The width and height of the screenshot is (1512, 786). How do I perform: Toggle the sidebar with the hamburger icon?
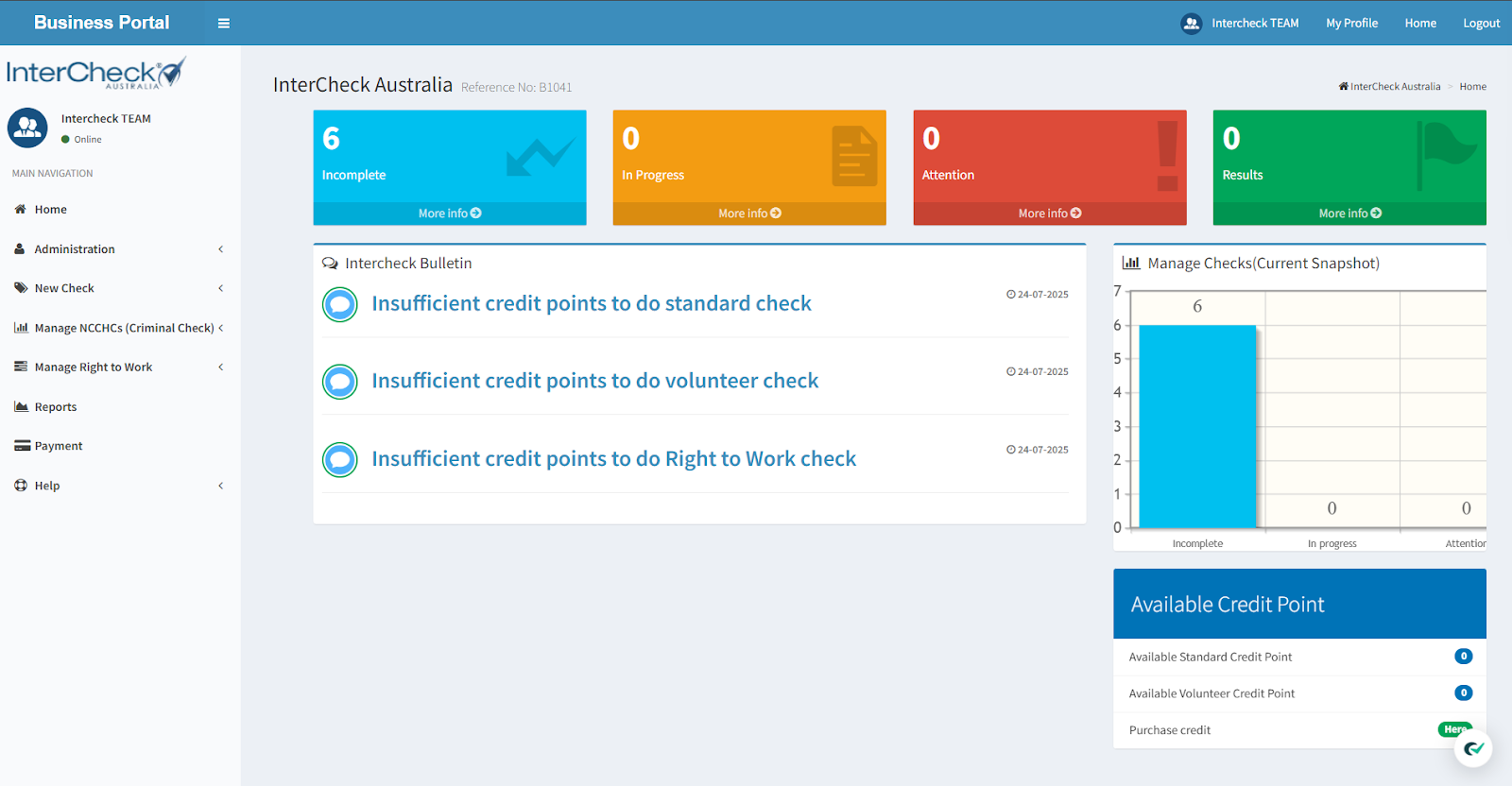tap(224, 24)
